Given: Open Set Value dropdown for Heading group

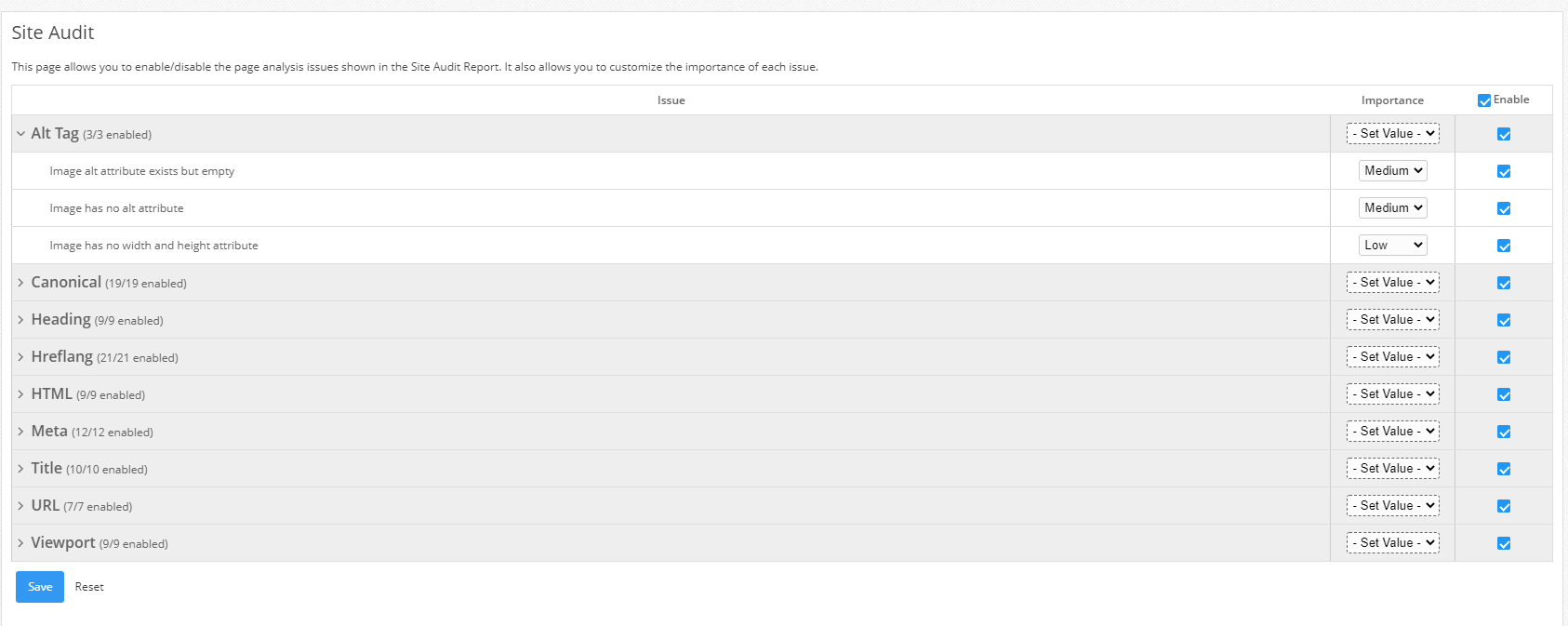Looking at the screenshot, I should point(1392,320).
